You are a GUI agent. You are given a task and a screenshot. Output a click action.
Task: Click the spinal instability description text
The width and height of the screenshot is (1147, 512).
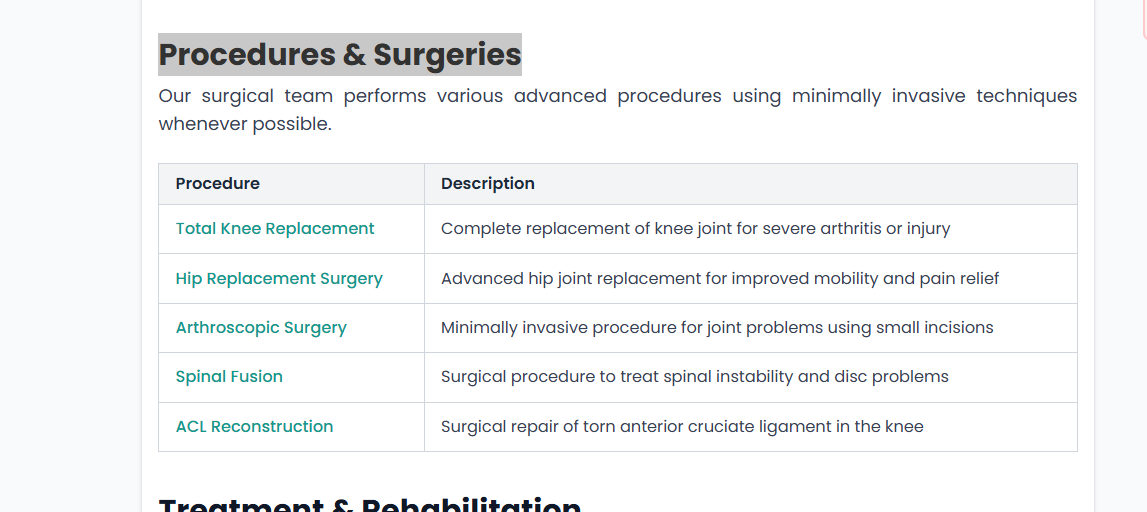point(694,377)
